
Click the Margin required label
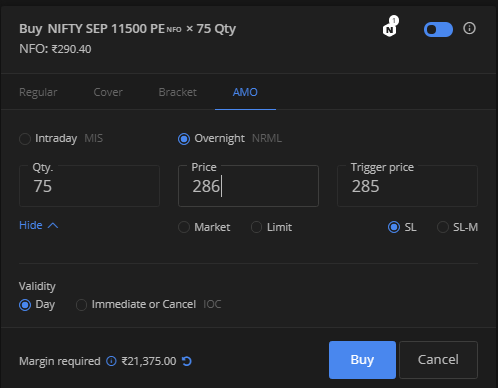(60, 361)
